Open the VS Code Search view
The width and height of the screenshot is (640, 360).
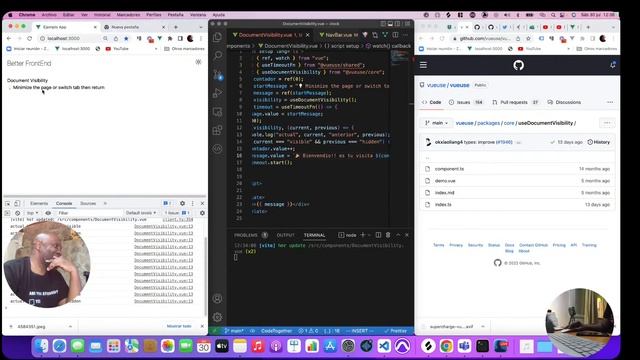point(218,55)
